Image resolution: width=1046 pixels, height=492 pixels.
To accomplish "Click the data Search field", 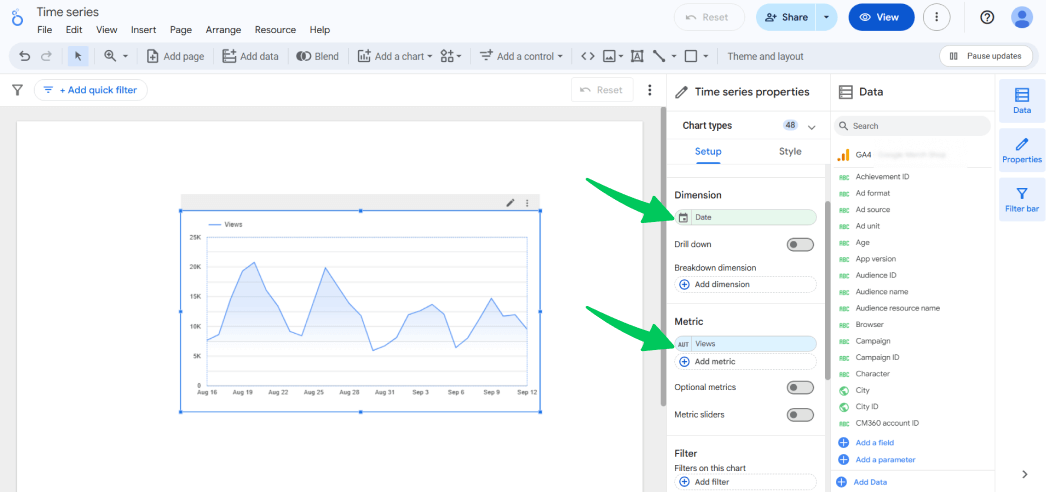I will pos(912,126).
